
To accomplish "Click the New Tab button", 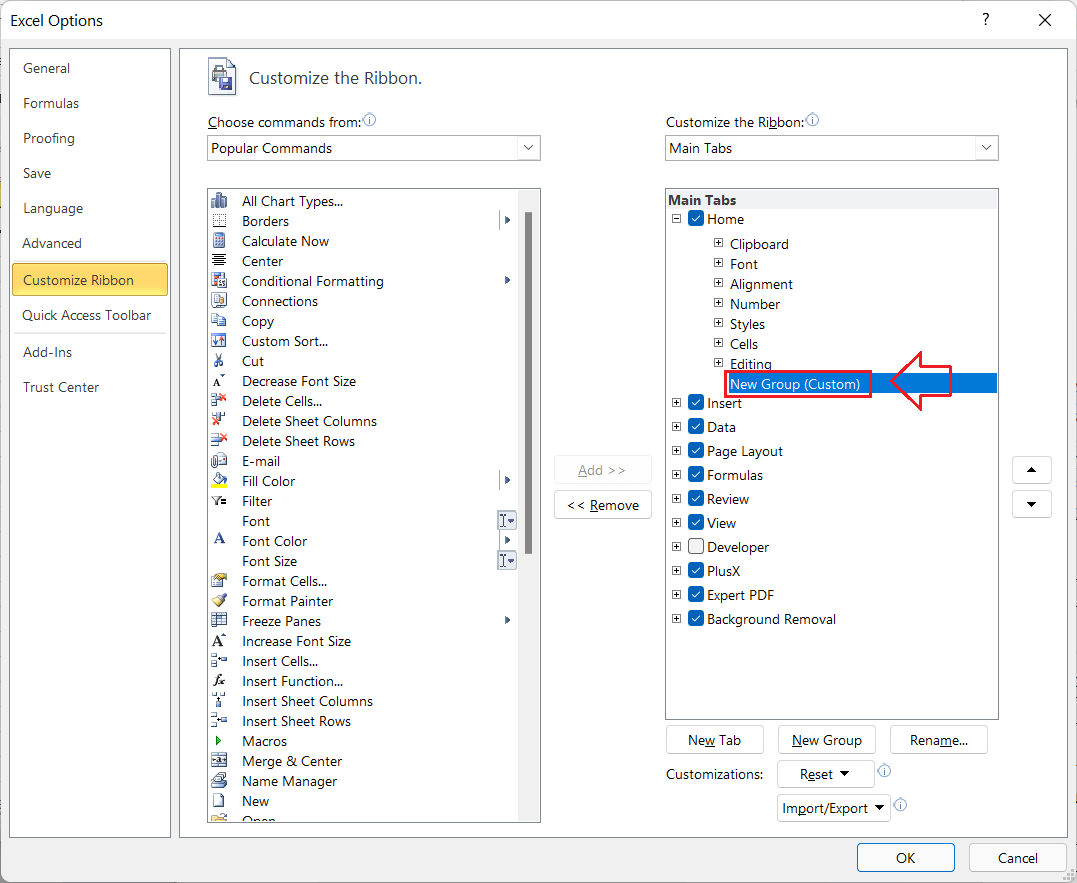I will pos(714,739).
